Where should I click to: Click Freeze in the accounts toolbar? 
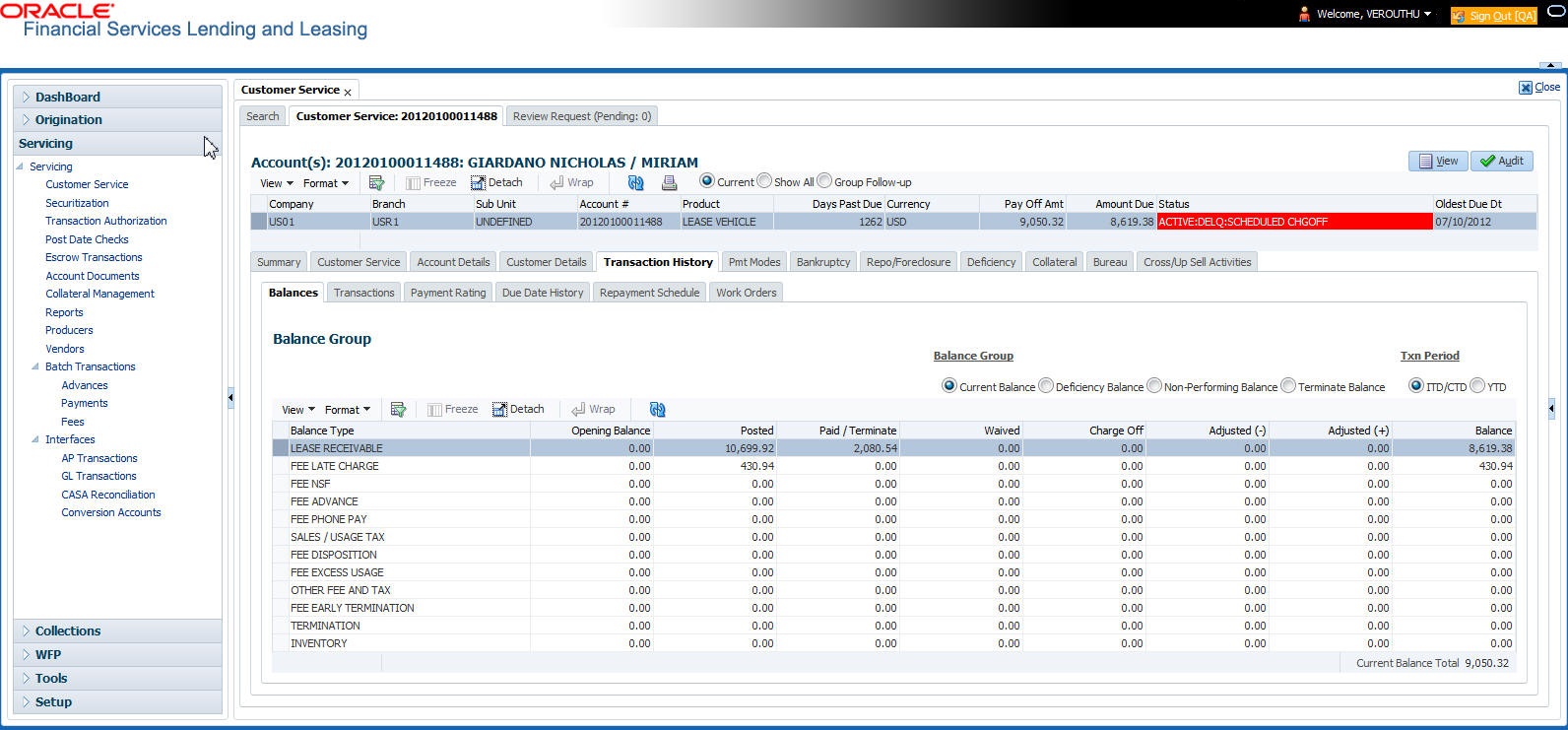(431, 182)
